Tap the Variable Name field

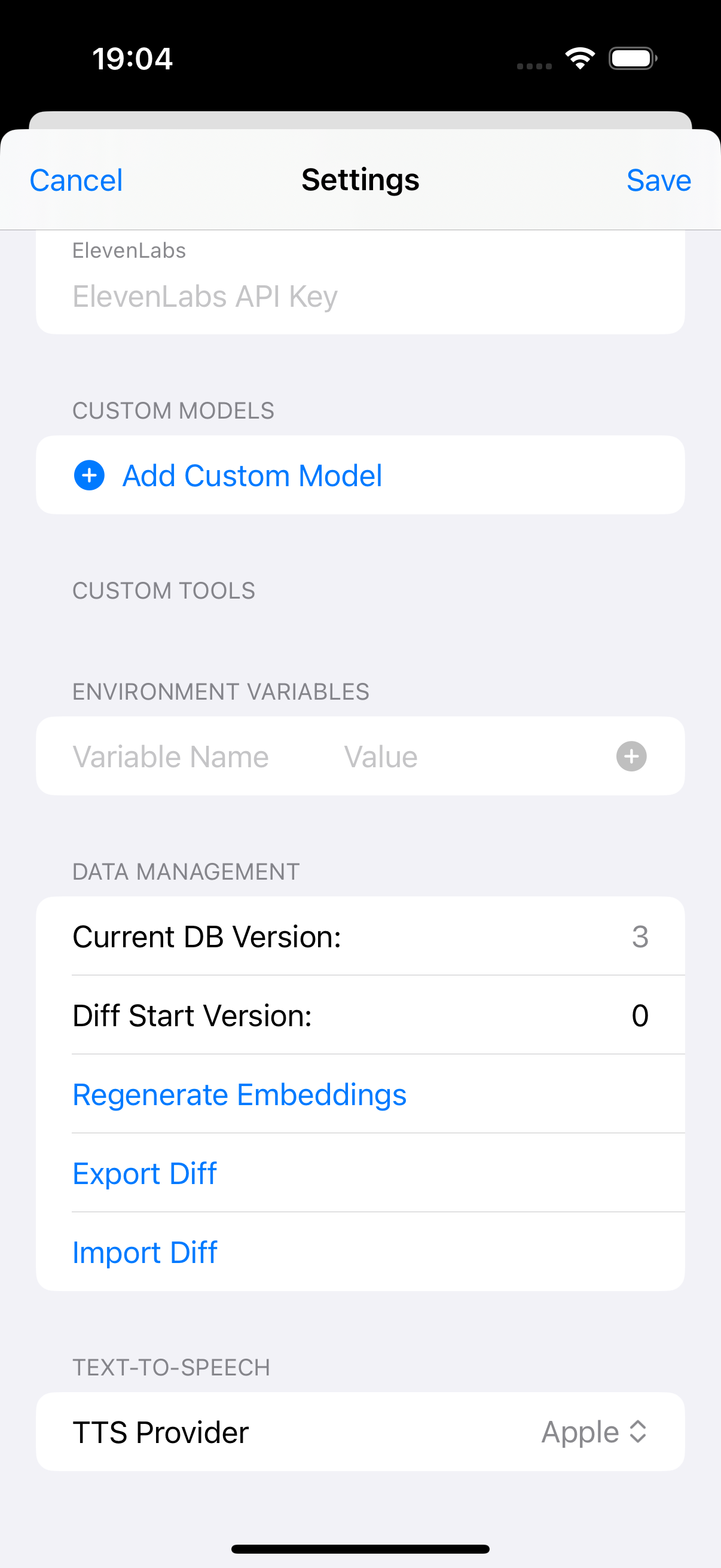click(171, 756)
